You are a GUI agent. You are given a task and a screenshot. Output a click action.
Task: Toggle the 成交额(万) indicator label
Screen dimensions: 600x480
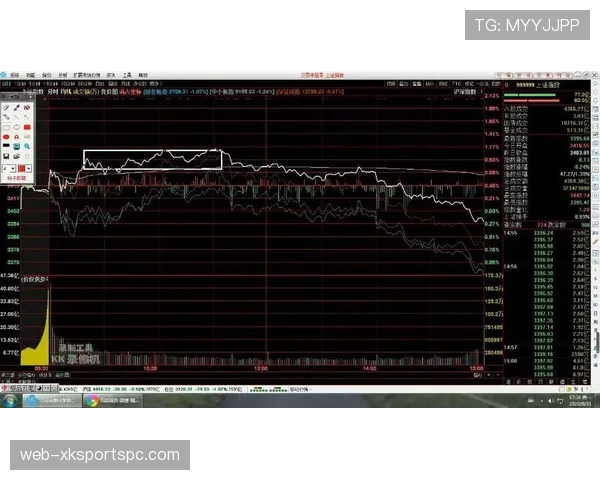pos(85,91)
